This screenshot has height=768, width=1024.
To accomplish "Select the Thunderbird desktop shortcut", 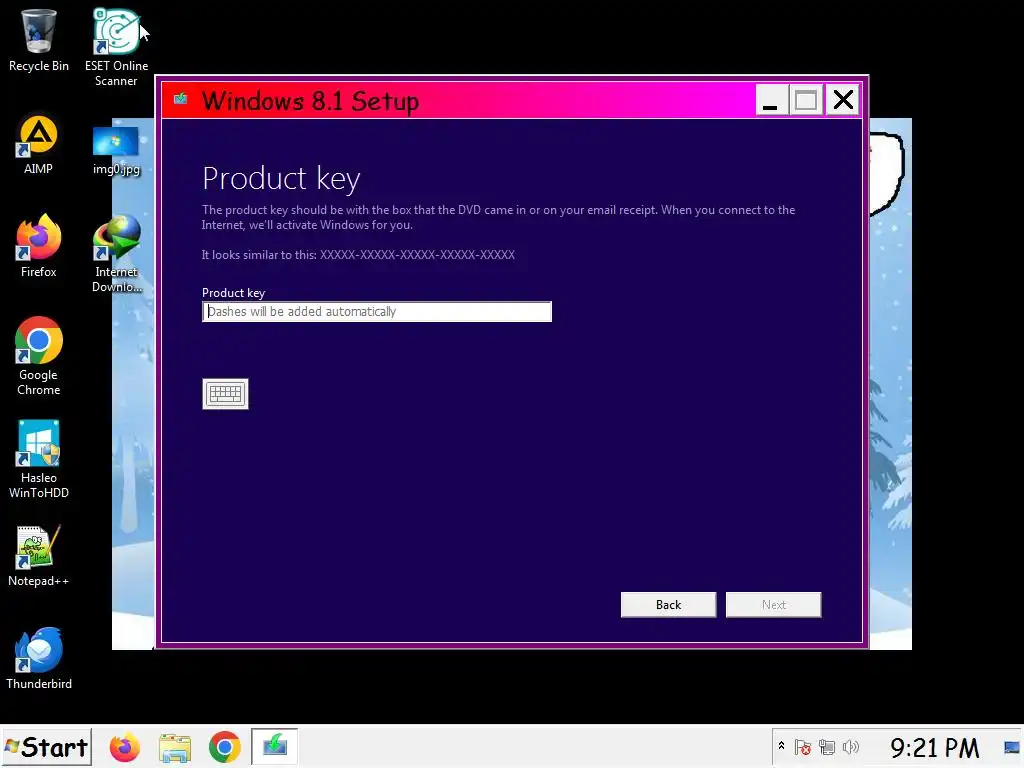I will 39,658.
